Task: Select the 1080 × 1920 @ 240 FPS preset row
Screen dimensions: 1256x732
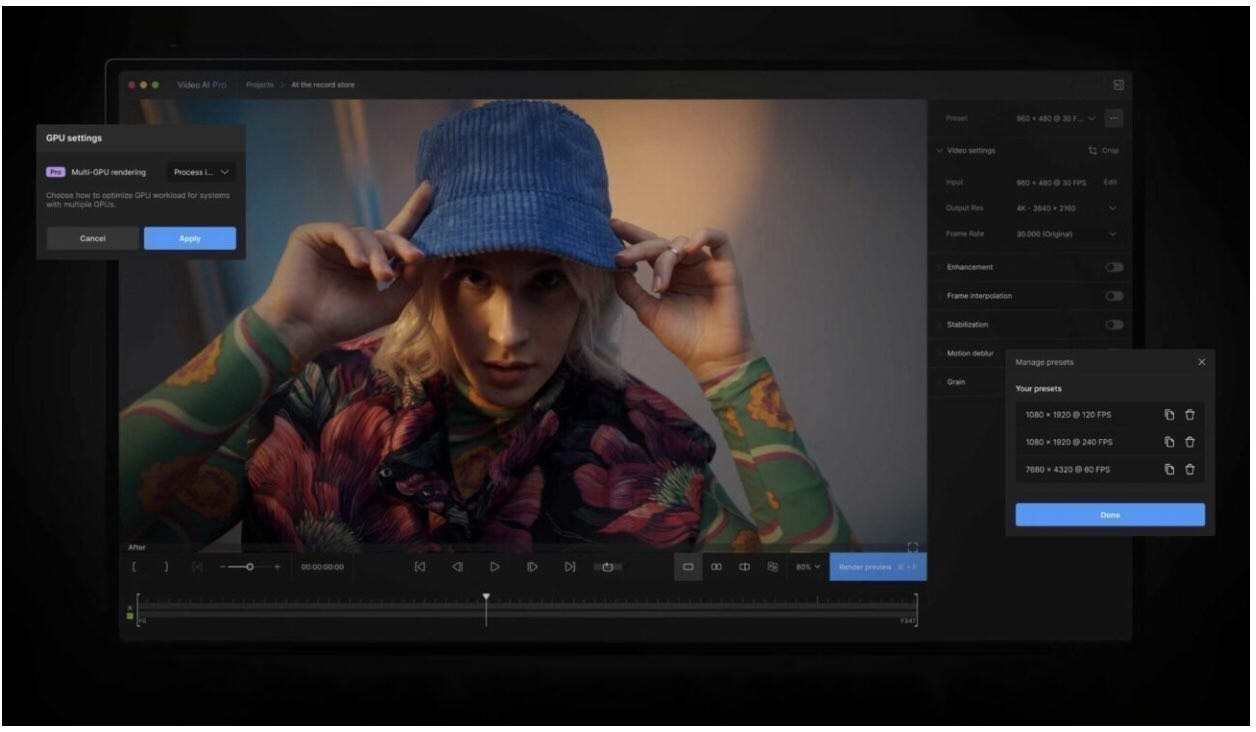Action: [x=1110, y=442]
